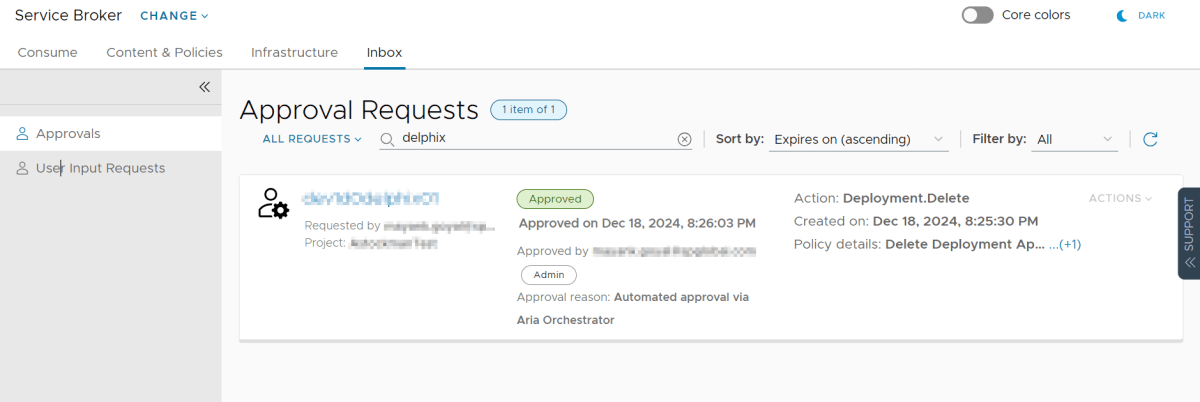Click the User Input Requests person icon

[22, 168]
